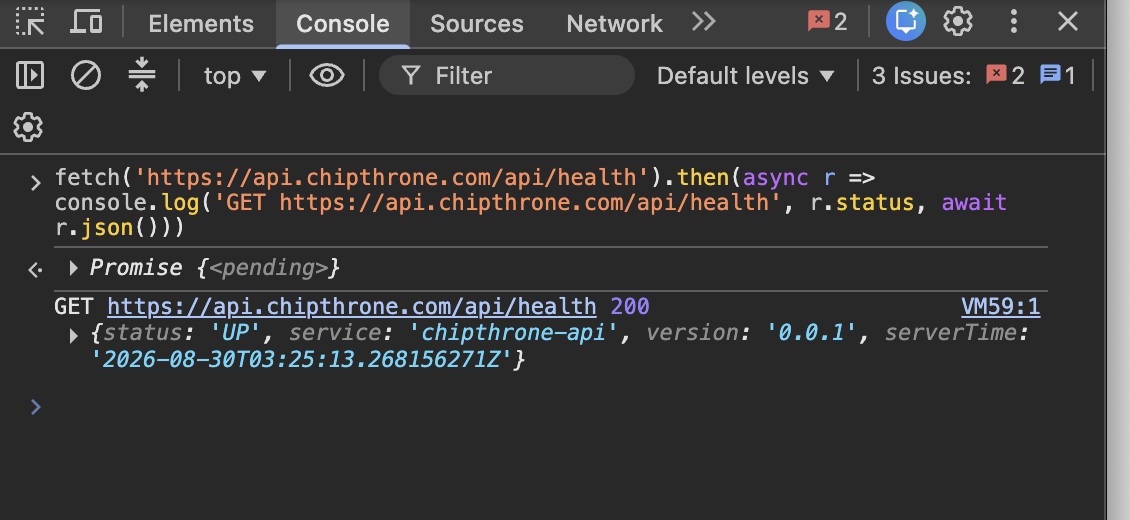The height and width of the screenshot is (520, 1130).
Task: Close the DevTools panel
Action: tap(1067, 22)
